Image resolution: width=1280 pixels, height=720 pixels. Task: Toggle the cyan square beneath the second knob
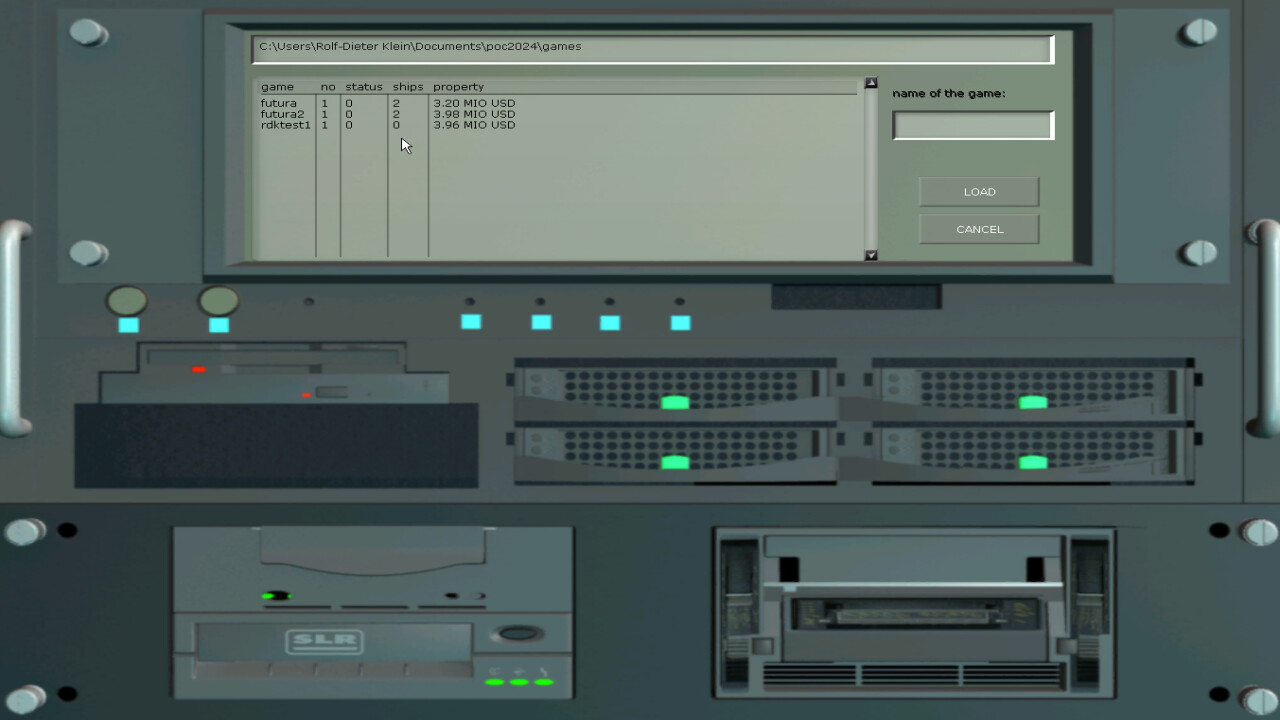(x=217, y=324)
